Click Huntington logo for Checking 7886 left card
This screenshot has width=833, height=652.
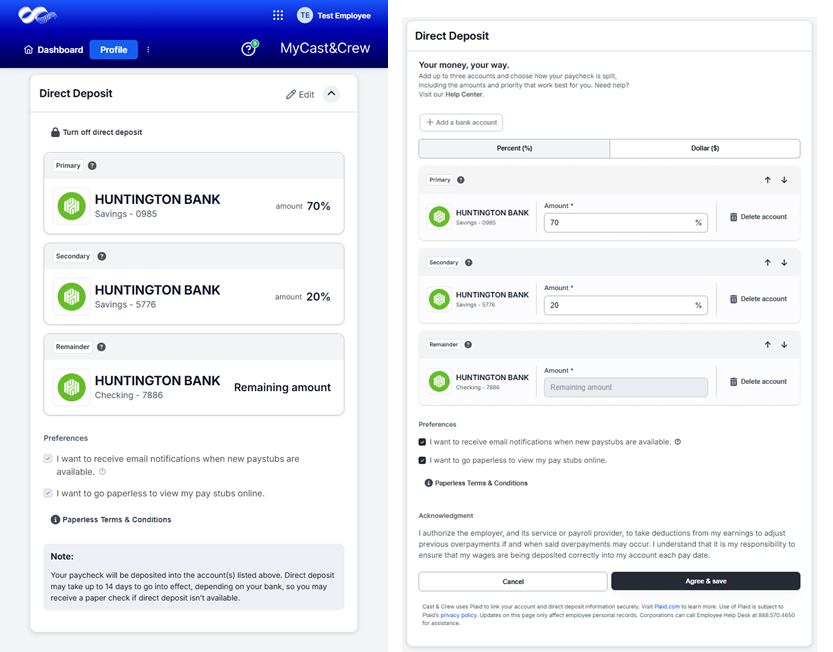72,387
